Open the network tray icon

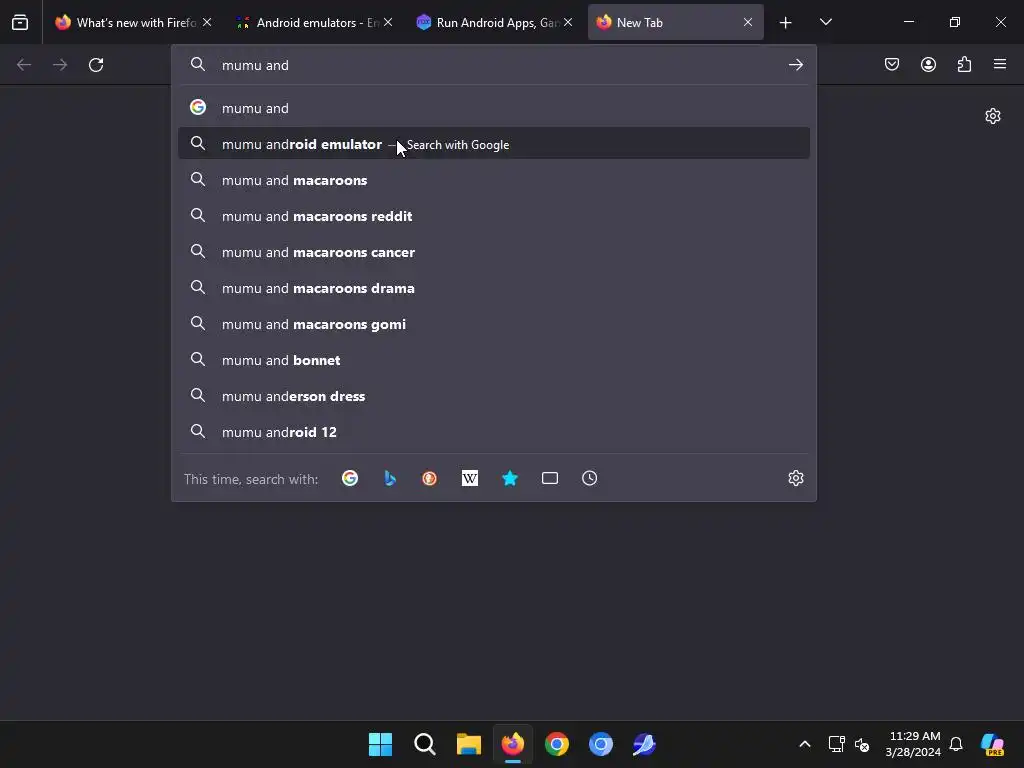point(837,744)
